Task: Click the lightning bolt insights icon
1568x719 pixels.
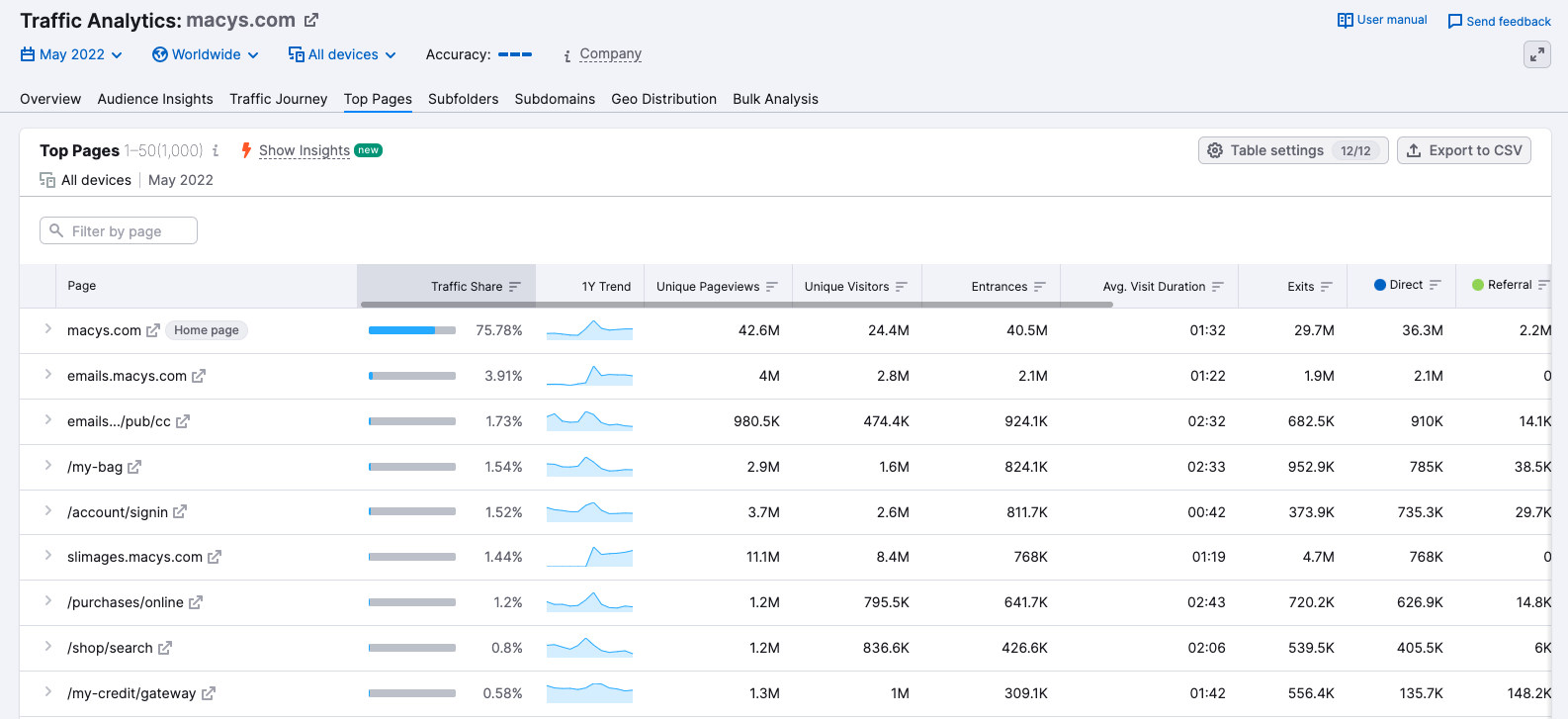Action: [x=246, y=150]
